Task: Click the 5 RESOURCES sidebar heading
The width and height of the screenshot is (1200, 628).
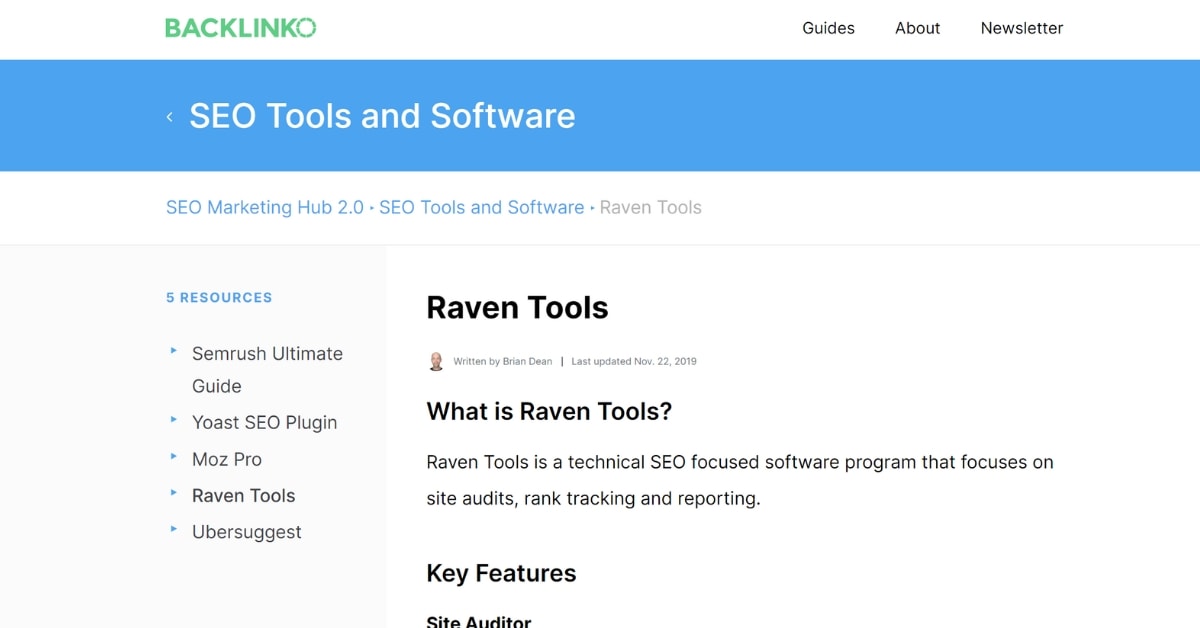Action: click(x=219, y=297)
